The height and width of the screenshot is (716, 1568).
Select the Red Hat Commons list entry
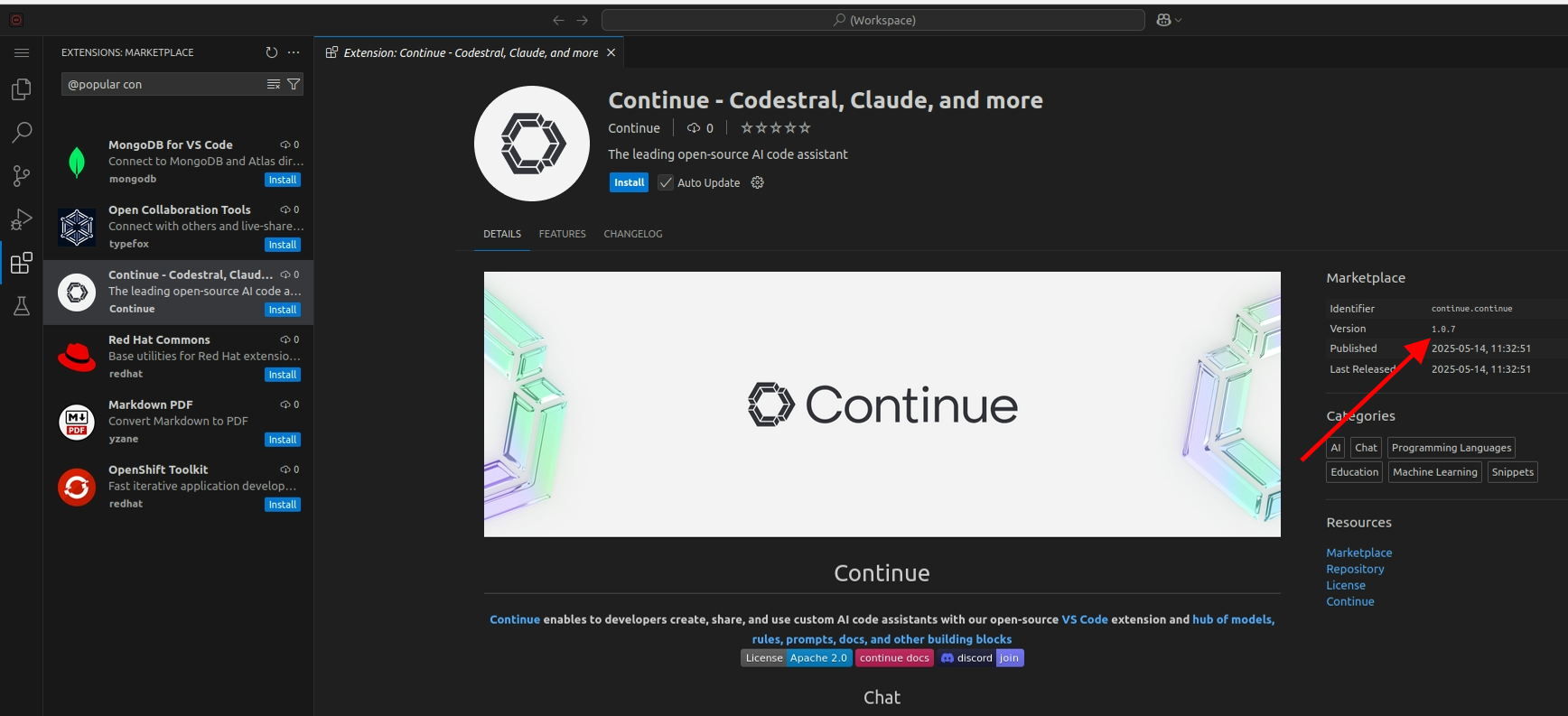179,358
